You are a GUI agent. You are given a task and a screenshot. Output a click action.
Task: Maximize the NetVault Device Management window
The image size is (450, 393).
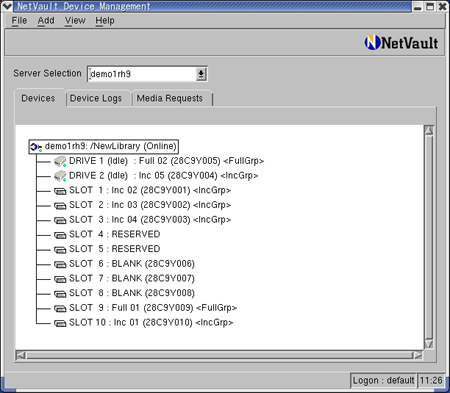430,6
